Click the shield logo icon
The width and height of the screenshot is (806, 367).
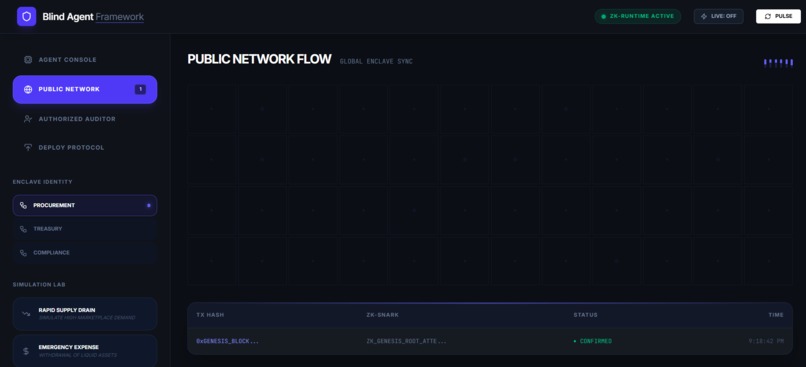point(26,16)
